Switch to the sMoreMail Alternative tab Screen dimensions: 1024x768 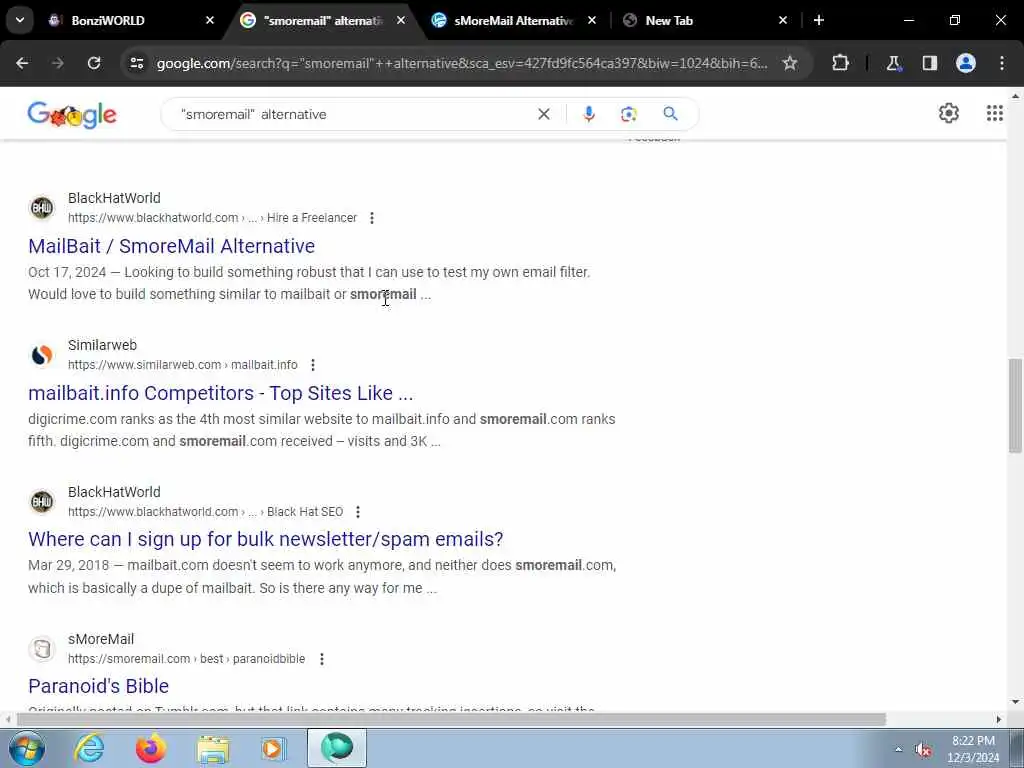513,21
